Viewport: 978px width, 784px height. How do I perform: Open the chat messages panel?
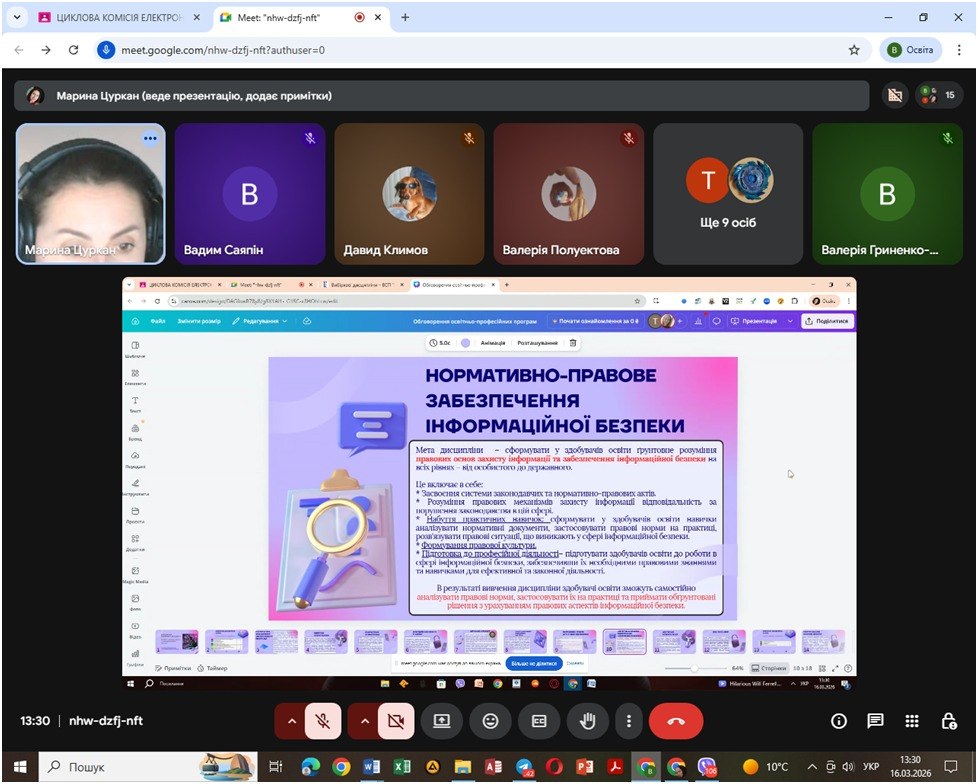(875, 720)
